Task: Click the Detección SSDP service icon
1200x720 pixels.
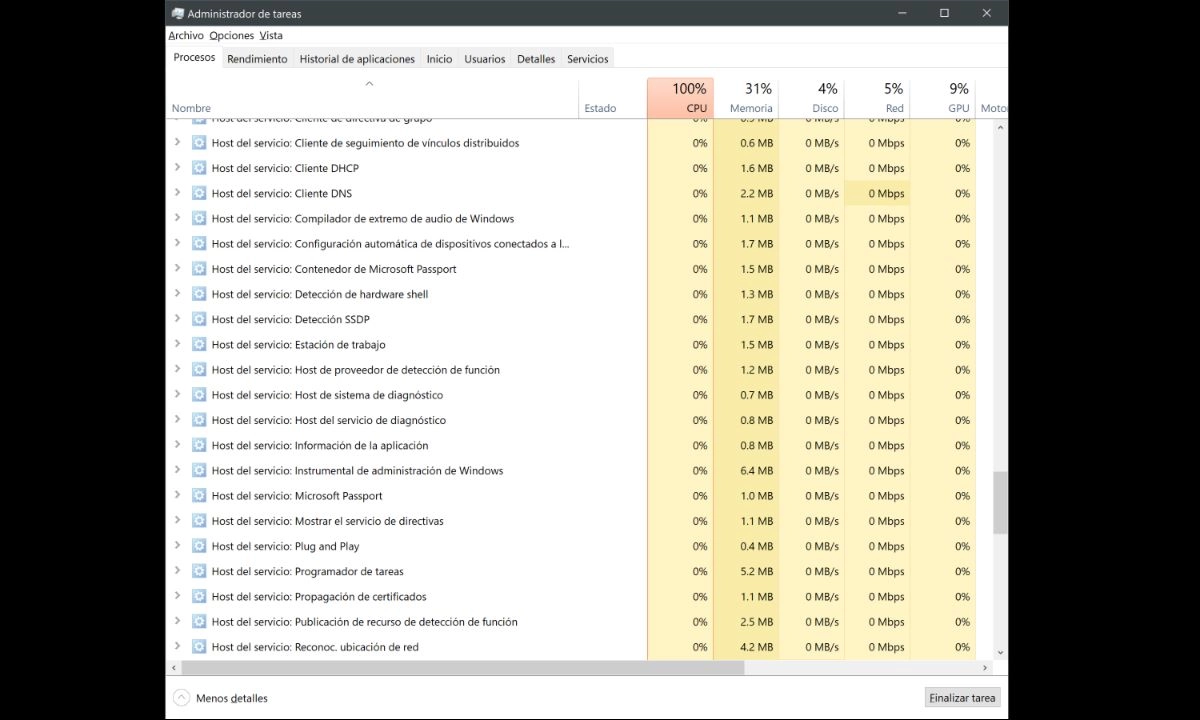Action: (199, 319)
